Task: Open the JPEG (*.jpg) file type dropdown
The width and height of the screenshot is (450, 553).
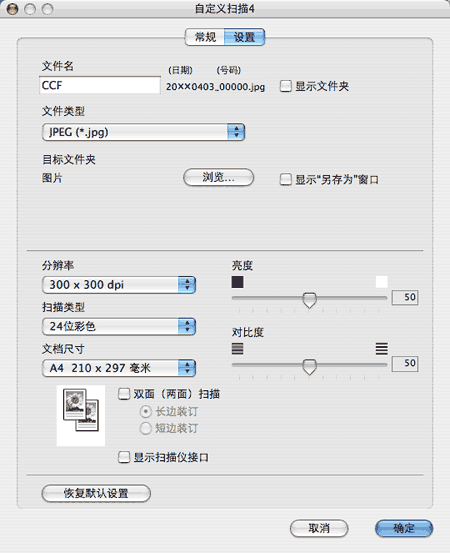Action: [x=143, y=132]
